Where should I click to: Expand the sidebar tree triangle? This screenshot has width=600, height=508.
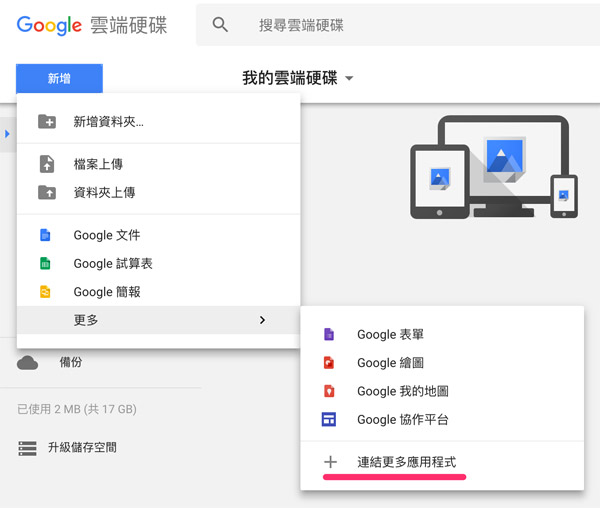click(7, 133)
